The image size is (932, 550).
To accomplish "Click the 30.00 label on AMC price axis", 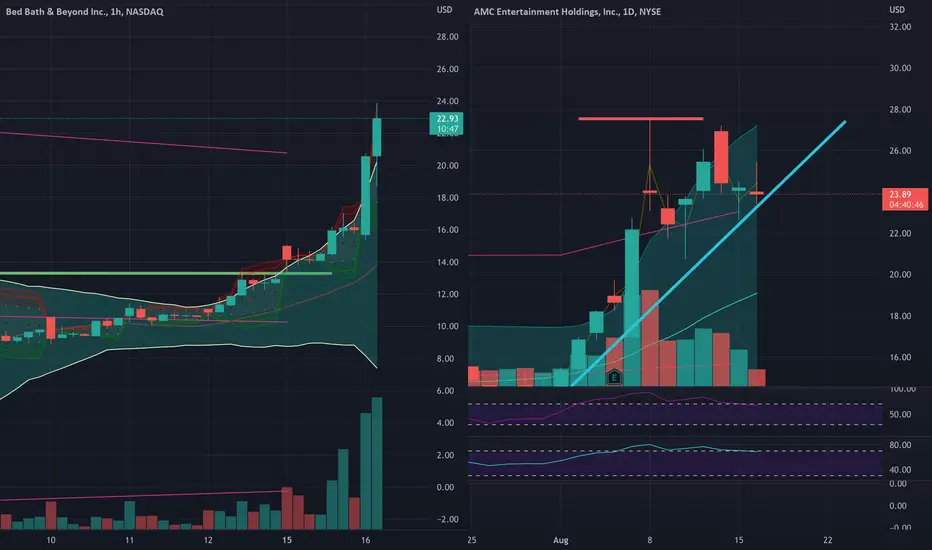I will pos(900,68).
